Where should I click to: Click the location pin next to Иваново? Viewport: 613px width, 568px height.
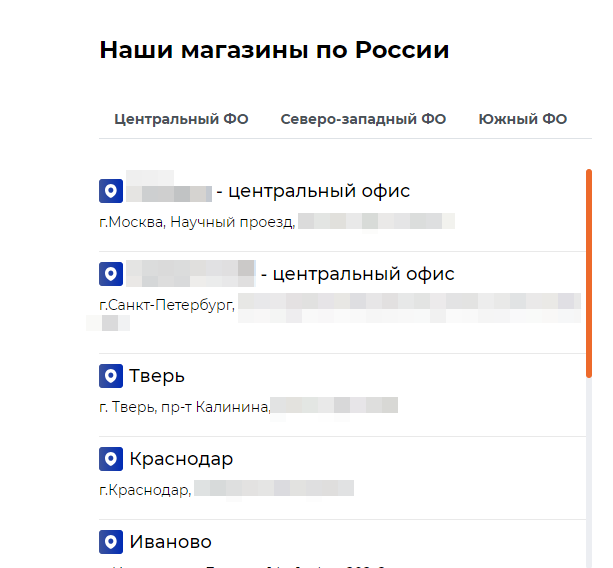(x=111, y=542)
